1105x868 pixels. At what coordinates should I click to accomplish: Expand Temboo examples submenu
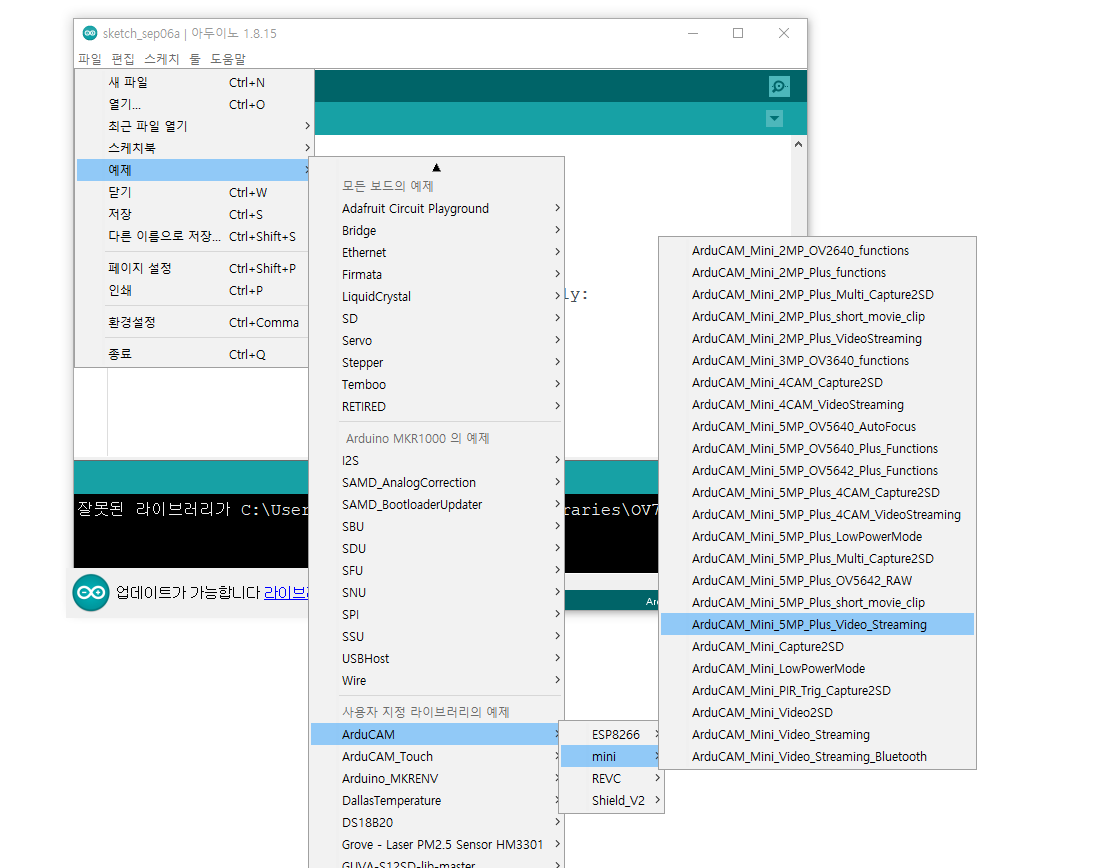[437, 385]
